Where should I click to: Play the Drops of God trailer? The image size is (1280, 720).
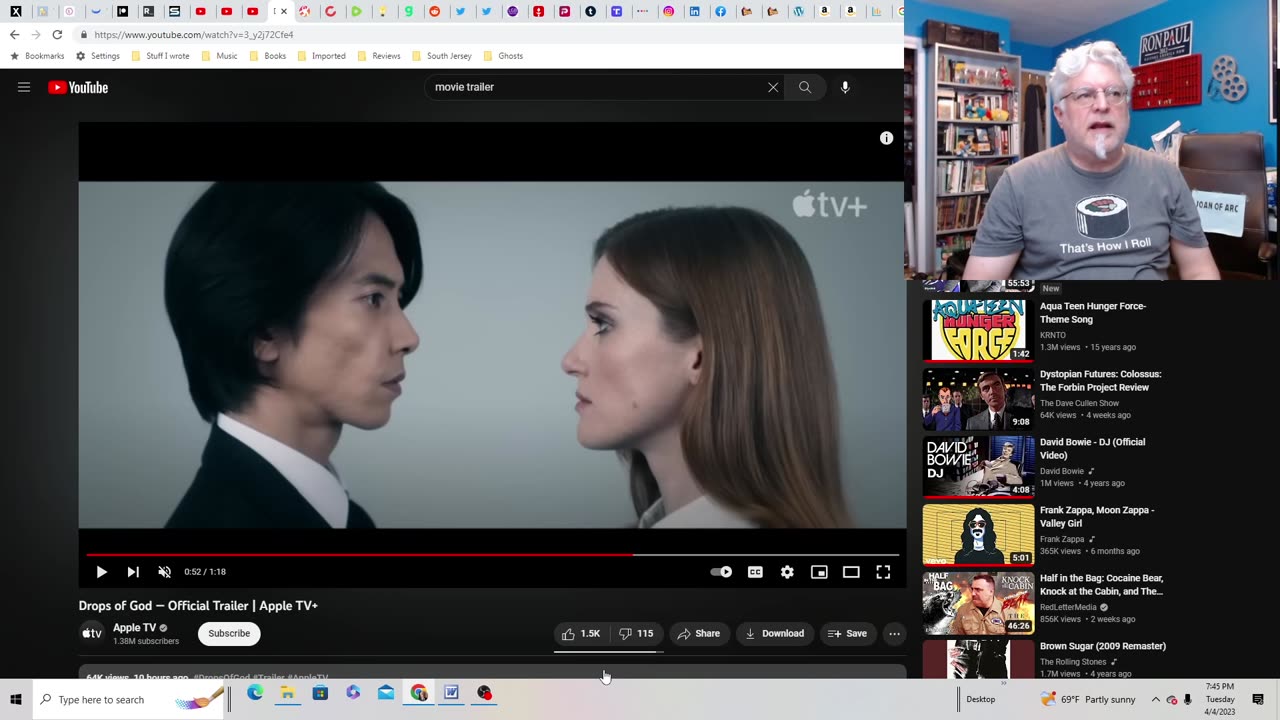coord(101,572)
